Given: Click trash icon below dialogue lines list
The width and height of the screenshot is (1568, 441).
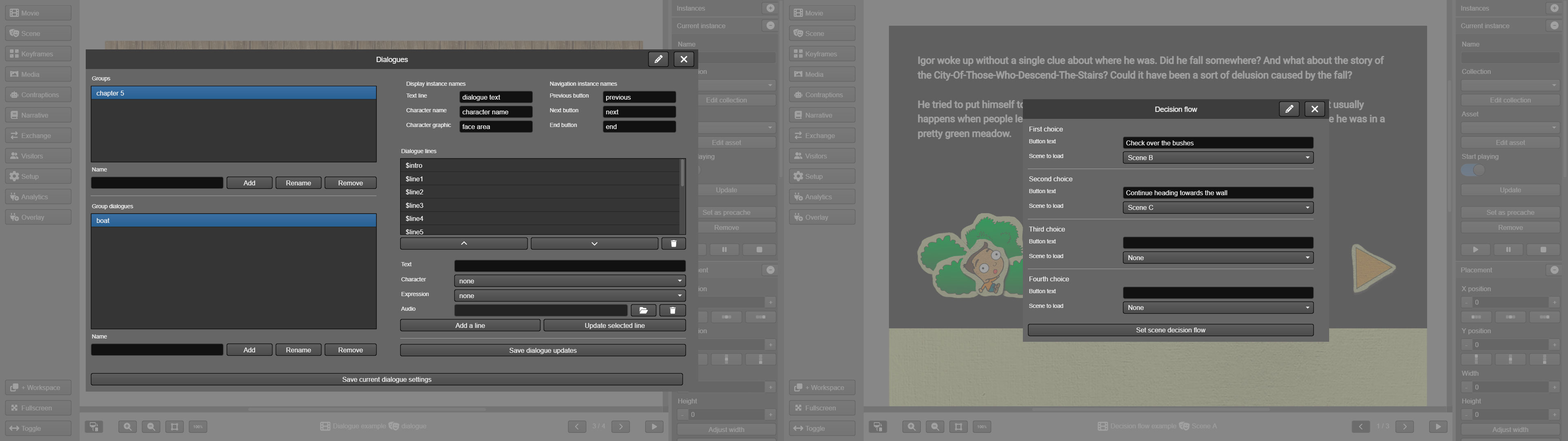Looking at the screenshot, I should (673, 244).
